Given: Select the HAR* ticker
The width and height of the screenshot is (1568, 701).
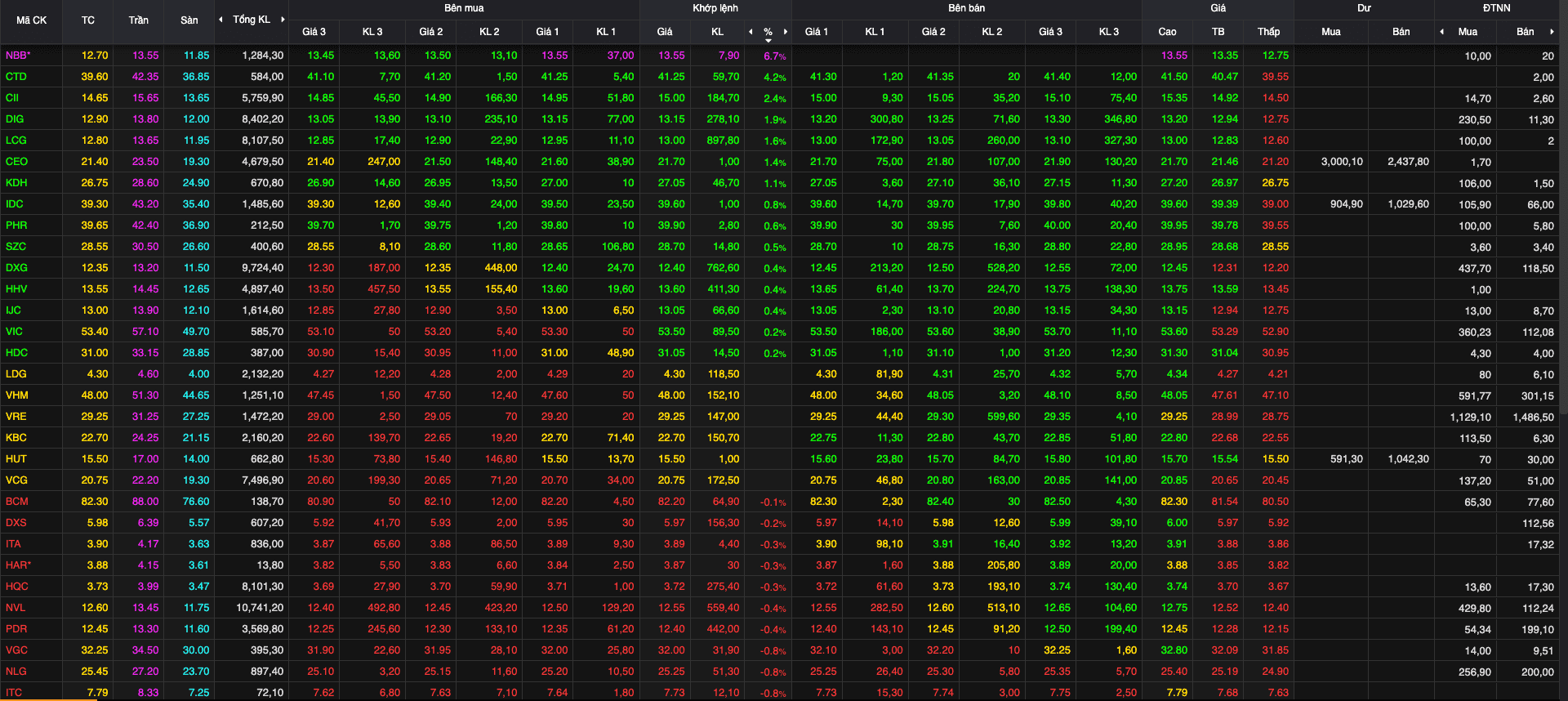Looking at the screenshot, I should (18, 565).
